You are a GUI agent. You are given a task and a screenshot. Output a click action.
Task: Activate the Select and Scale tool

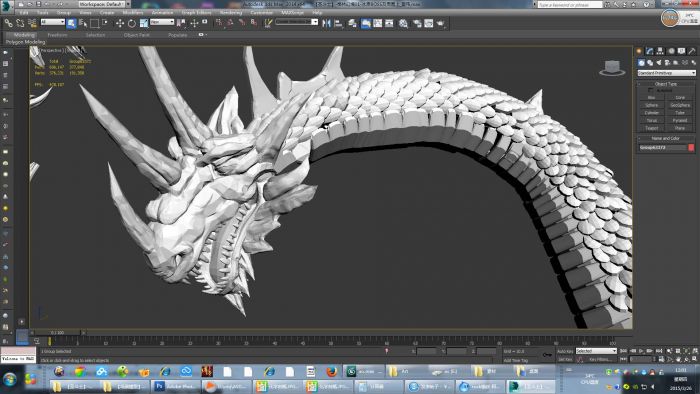(144, 23)
